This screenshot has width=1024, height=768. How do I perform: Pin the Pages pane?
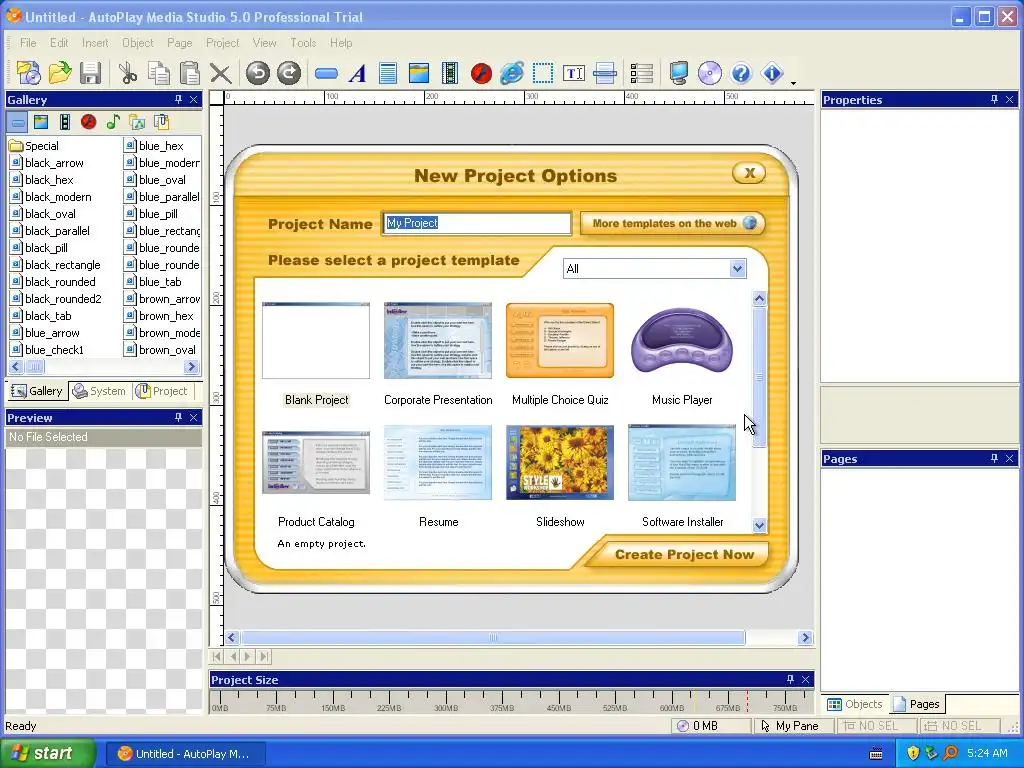[994, 458]
